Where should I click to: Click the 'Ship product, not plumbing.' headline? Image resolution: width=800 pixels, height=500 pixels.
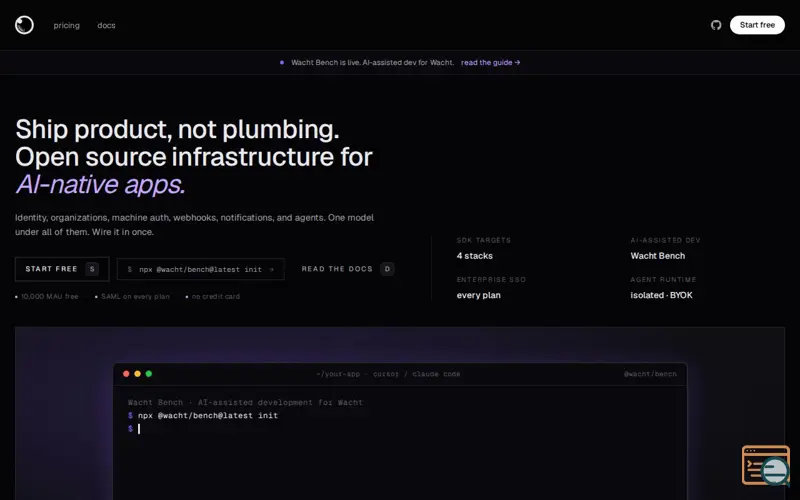tap(177, 129)
